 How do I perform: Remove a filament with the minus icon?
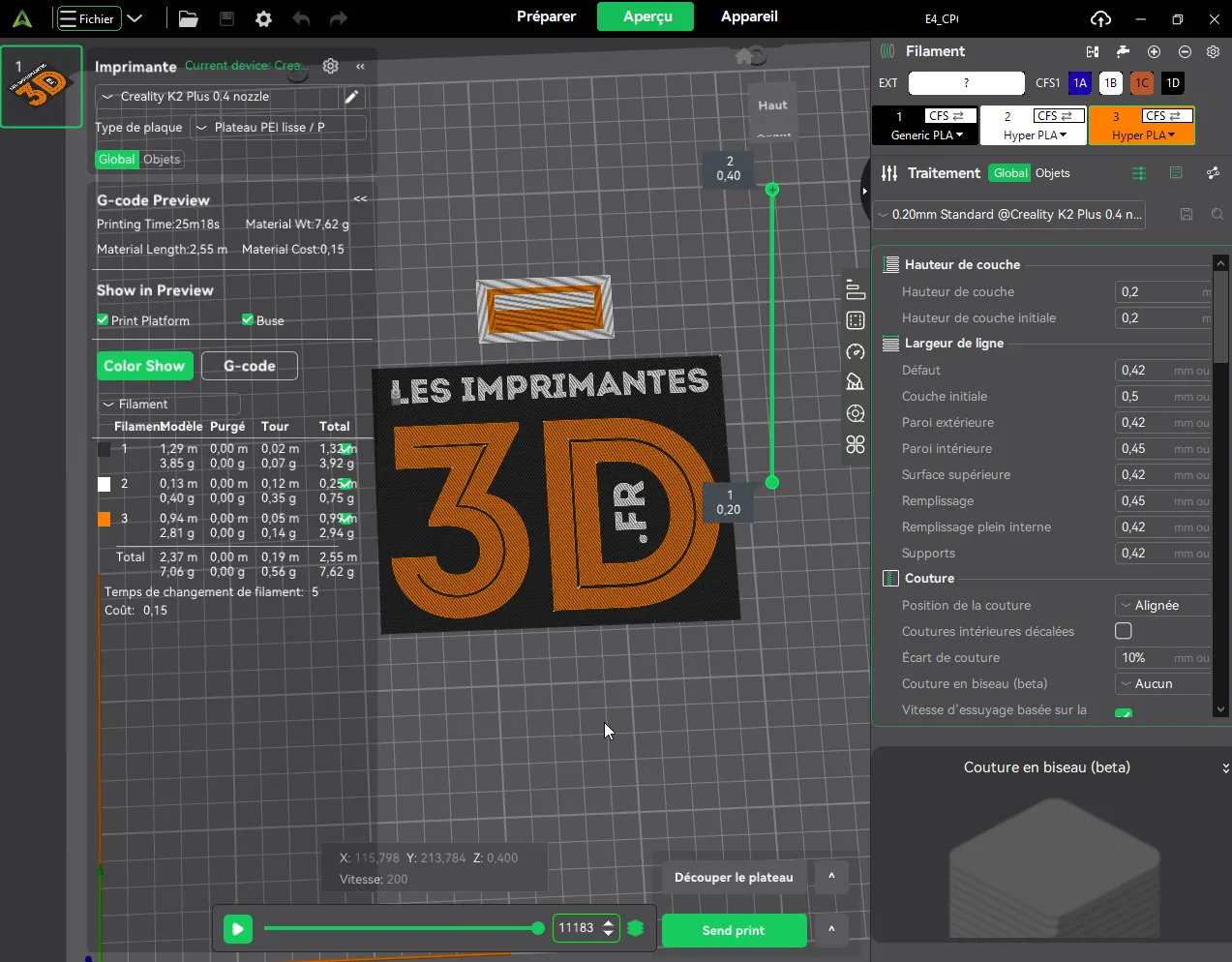click(1185, 51)
